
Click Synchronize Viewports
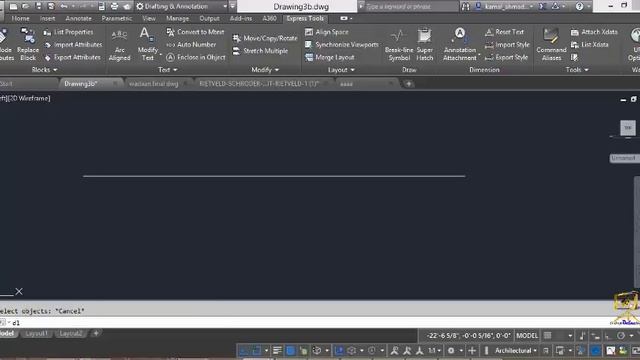coord(342,44)
